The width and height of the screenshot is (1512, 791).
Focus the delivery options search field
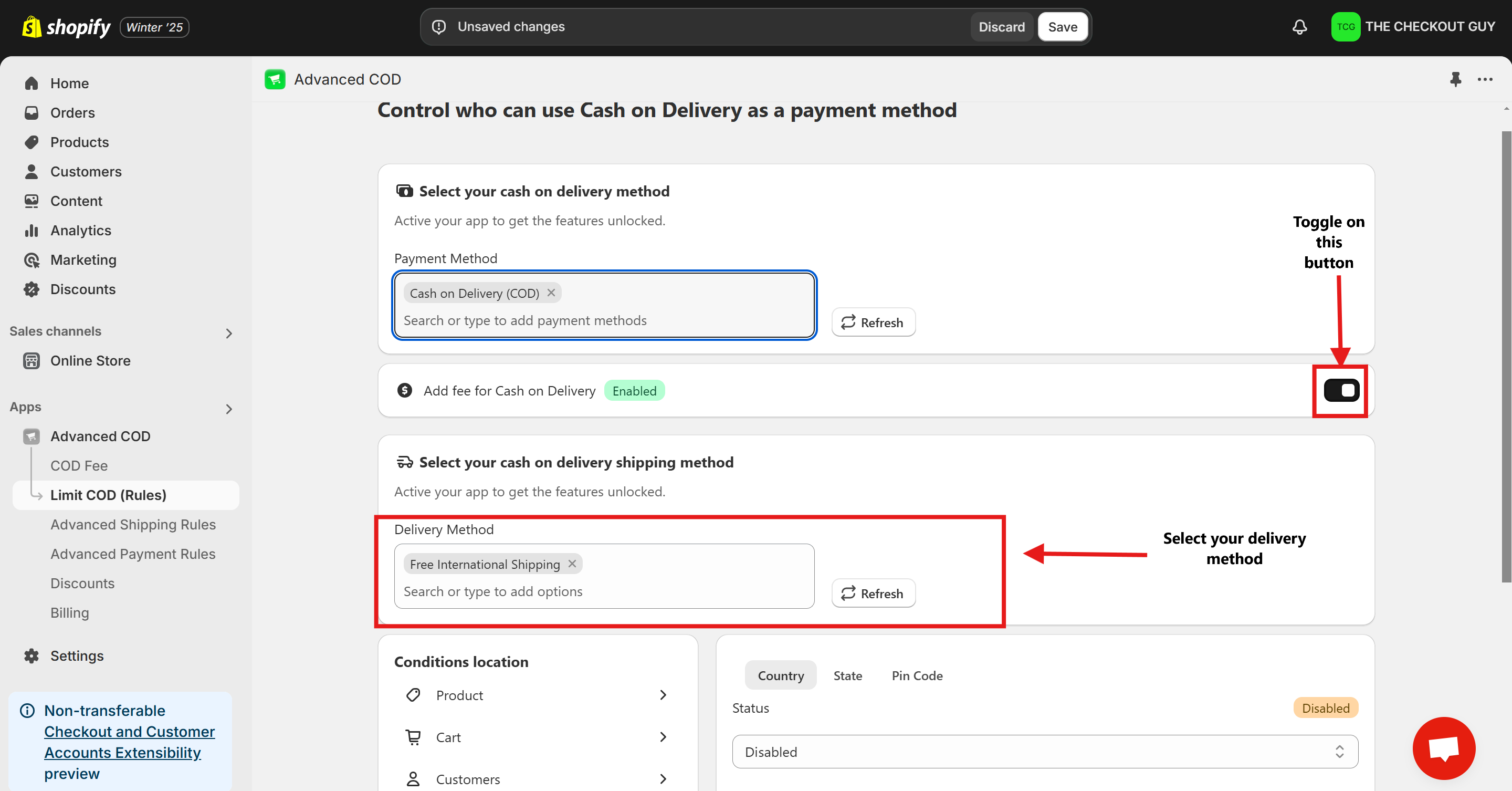(605, 591)
